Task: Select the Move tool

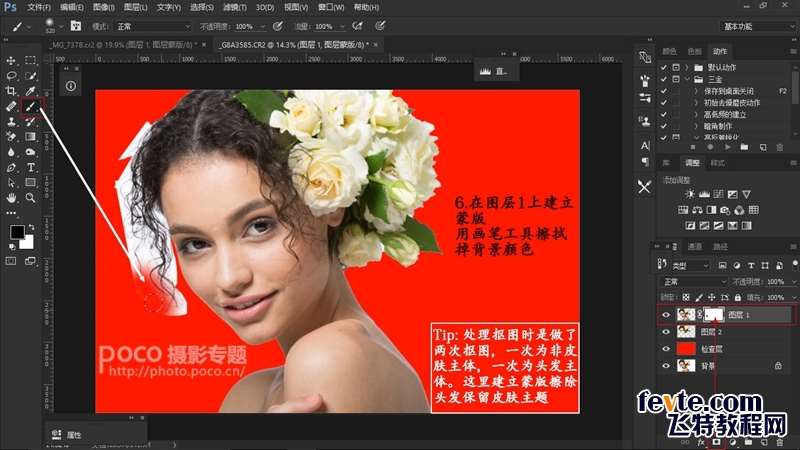Action: (12, 61)
